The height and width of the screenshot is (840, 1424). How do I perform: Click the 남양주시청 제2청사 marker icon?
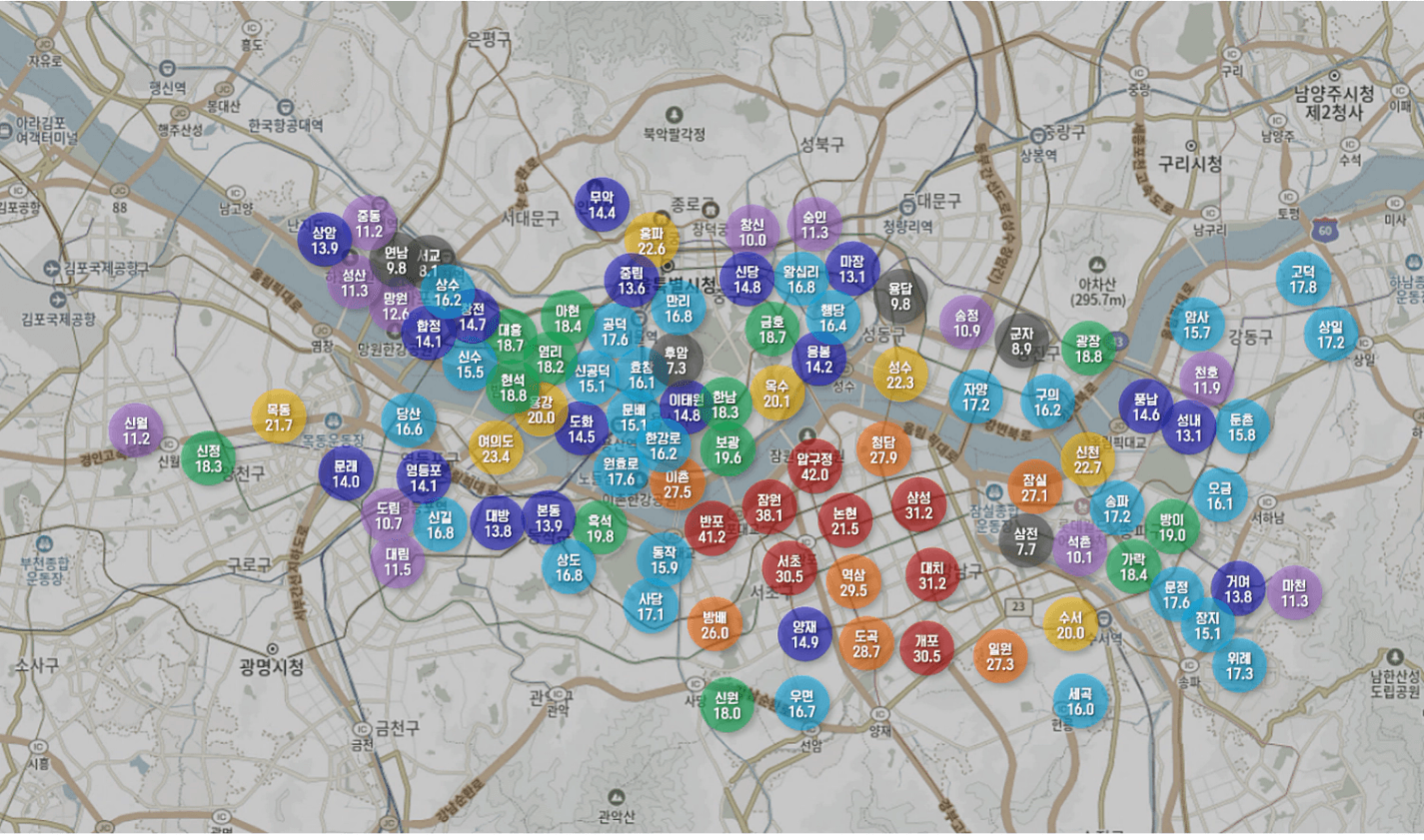point(1333,76)
